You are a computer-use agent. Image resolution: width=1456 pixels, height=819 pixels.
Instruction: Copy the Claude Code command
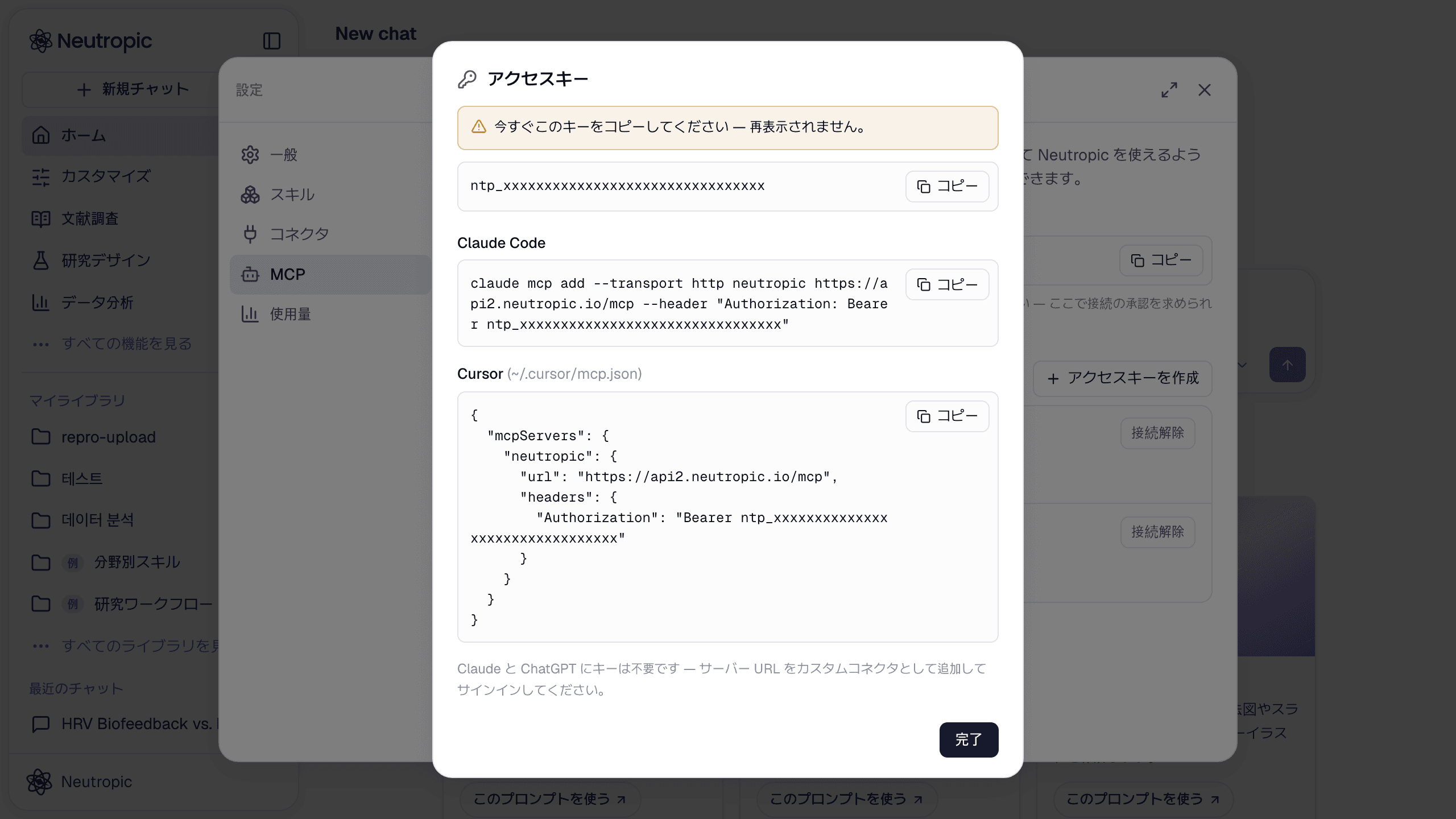click(947, 284)
